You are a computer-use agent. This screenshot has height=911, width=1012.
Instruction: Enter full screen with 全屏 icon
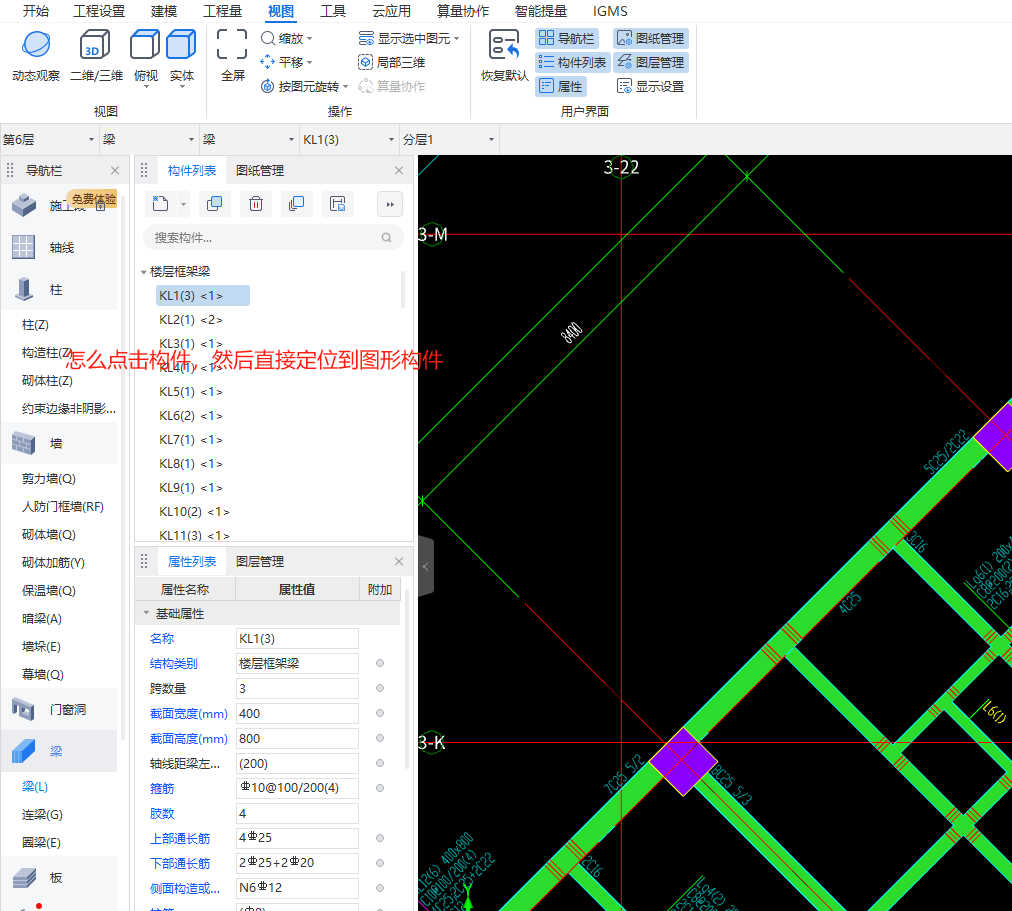coord(232,45)
